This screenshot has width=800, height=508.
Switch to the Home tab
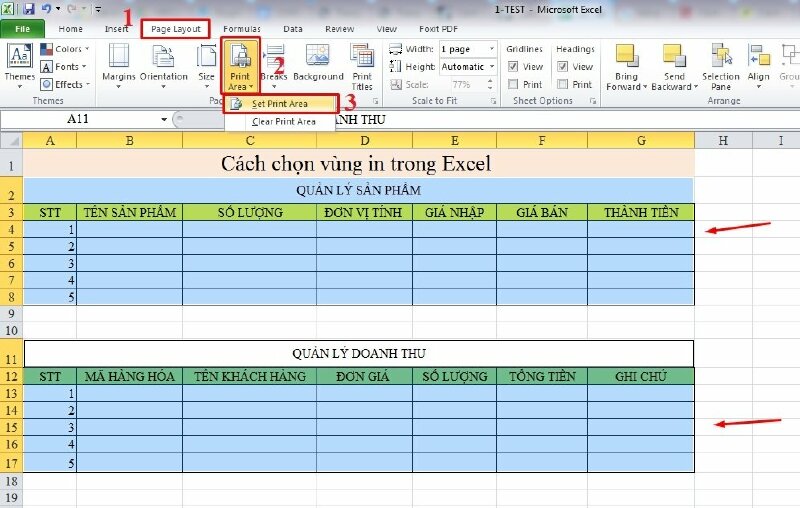(70, 29)
